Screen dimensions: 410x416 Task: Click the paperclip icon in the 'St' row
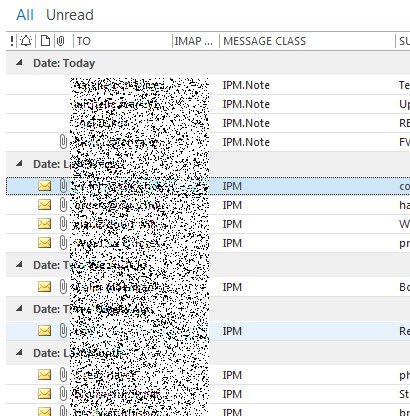(63, 394)
